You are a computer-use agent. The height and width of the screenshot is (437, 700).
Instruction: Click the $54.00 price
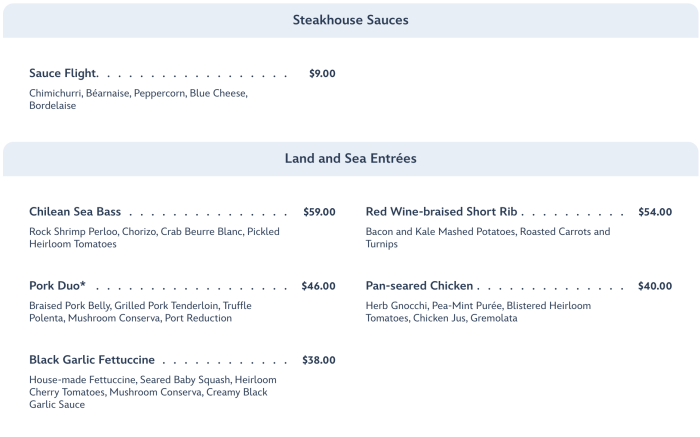click(x=655, y=212)
